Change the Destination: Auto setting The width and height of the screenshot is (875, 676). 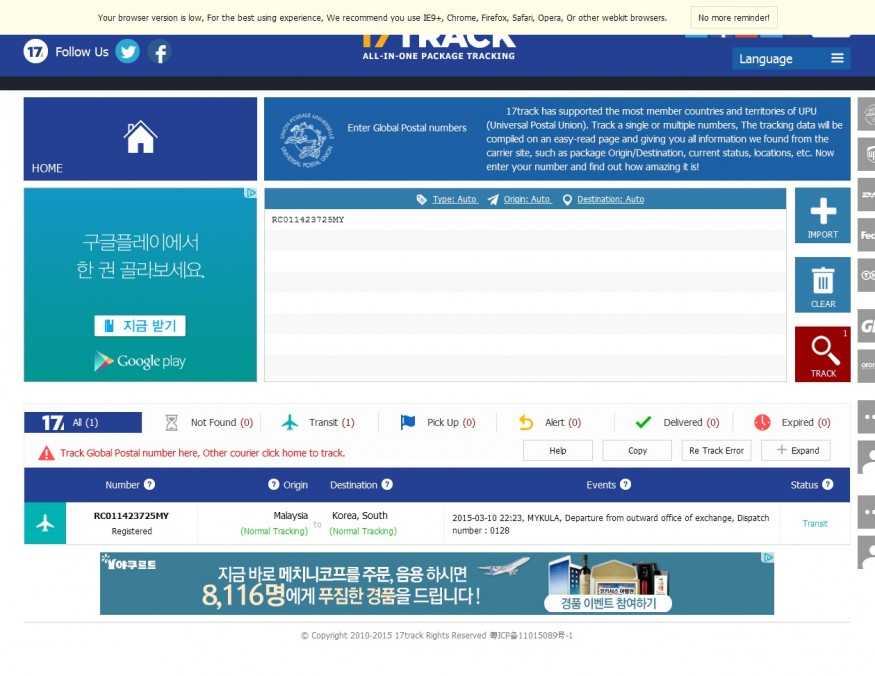610,200
